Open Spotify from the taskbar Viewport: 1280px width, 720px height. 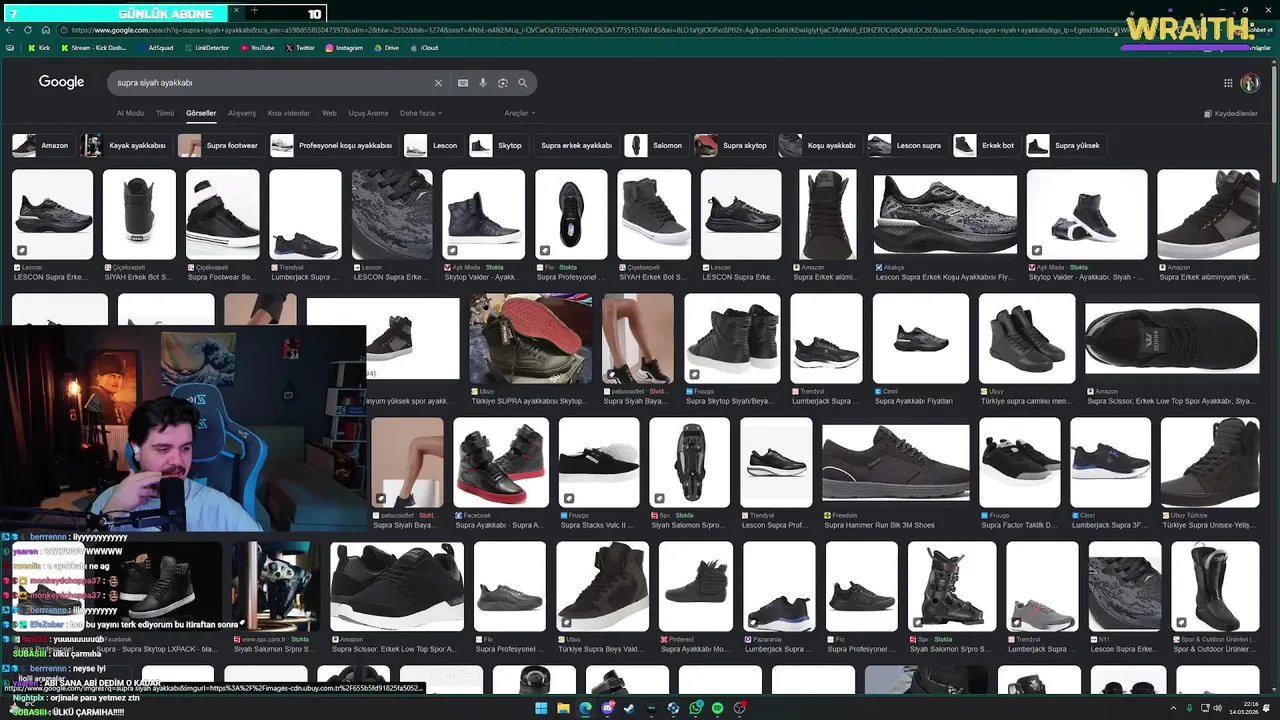click(717, 708)
